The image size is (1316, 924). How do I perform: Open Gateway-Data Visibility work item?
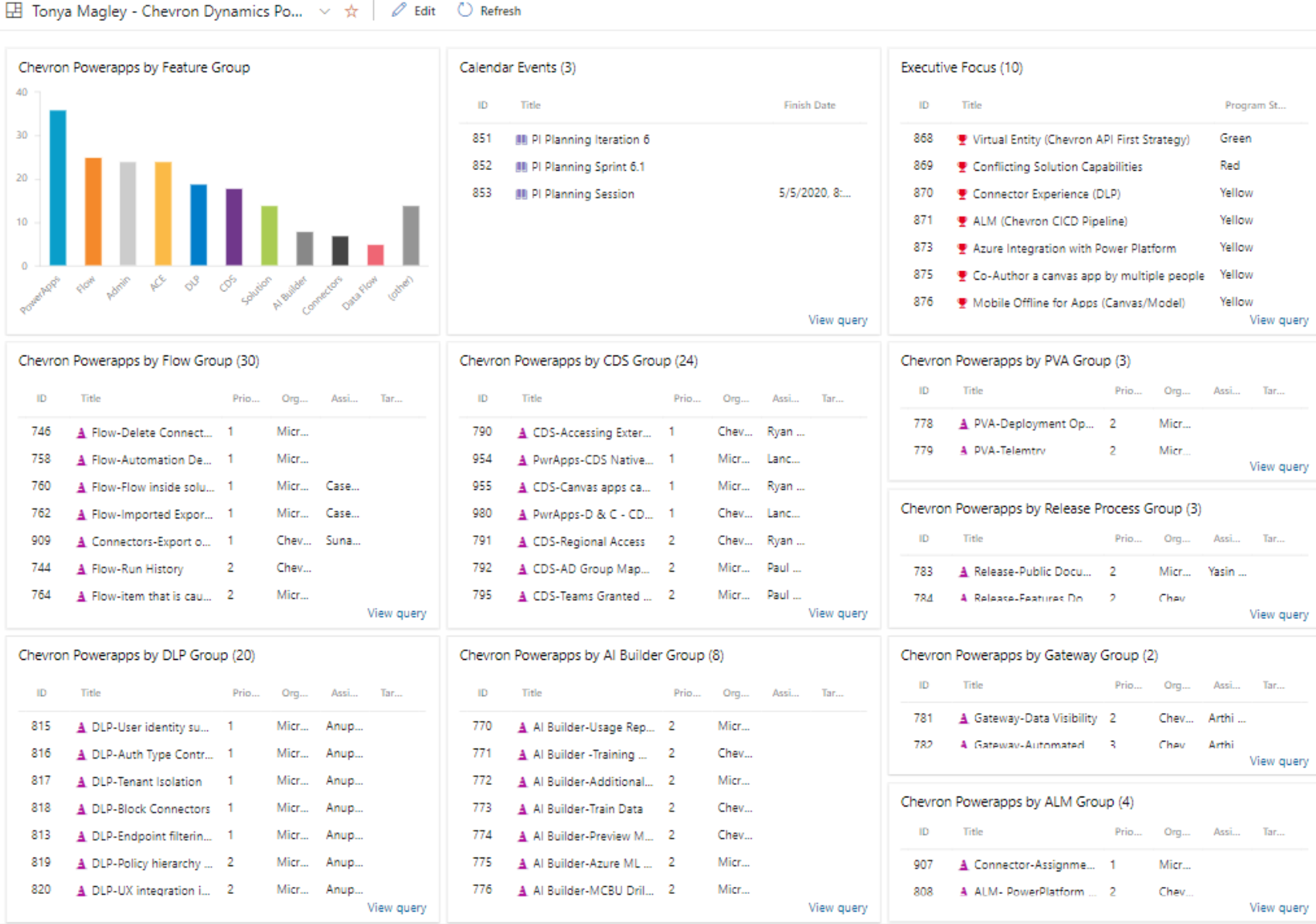tap(1035, 718)
